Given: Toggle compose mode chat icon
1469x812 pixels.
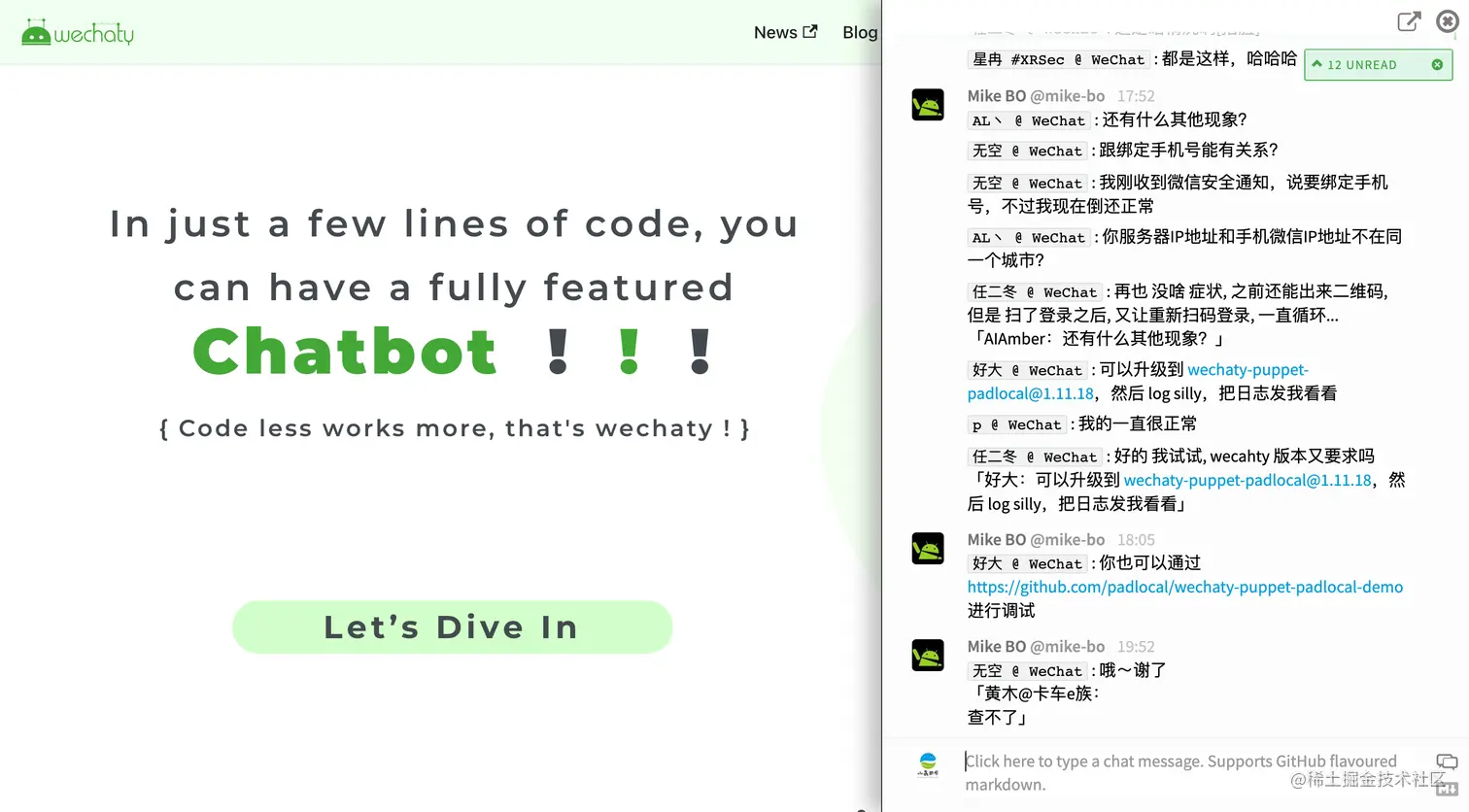Looking at the screenshot, I should (1447, 761).
